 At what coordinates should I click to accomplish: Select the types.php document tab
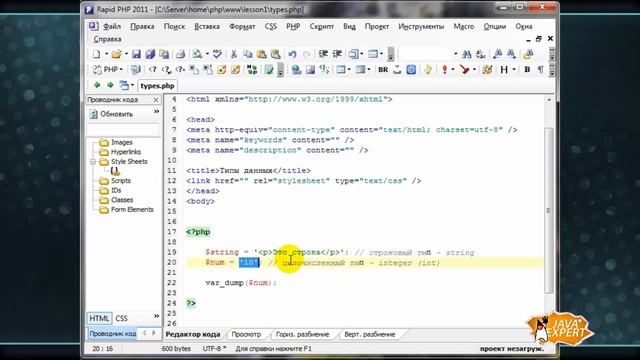[x=157, y=86]
